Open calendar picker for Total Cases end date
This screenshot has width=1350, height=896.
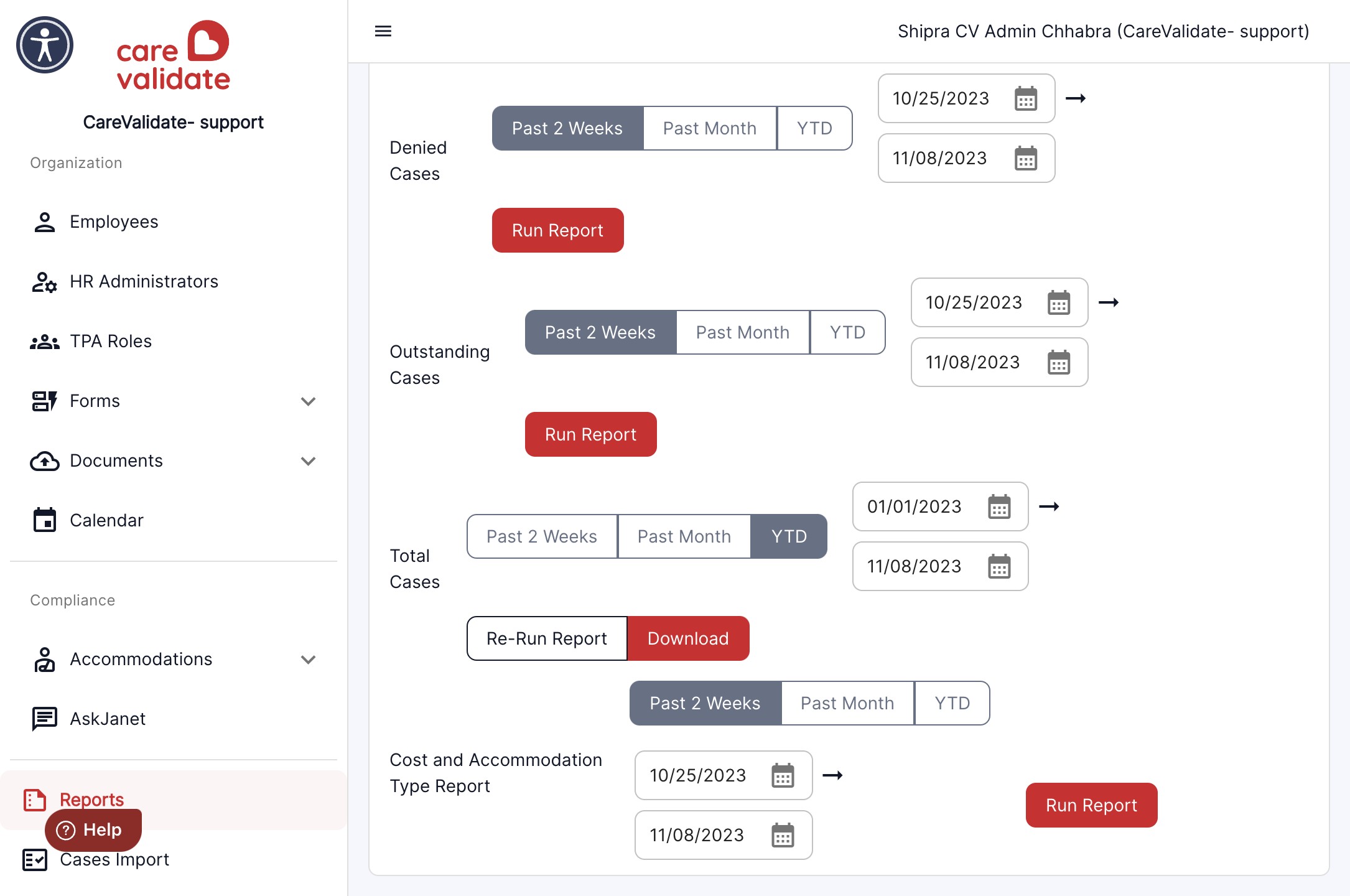1000,566
